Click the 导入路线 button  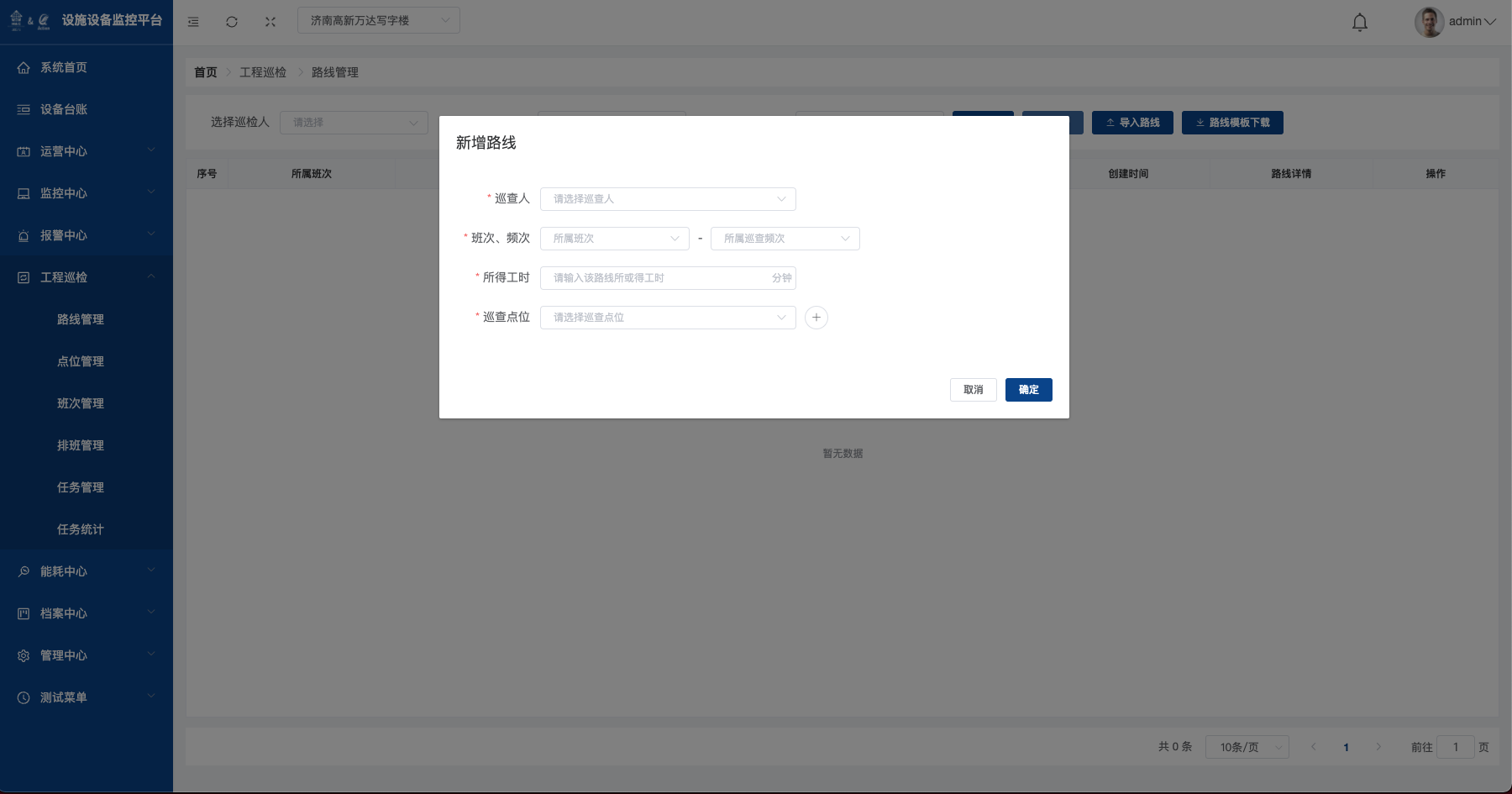(x=1132, y=123)
